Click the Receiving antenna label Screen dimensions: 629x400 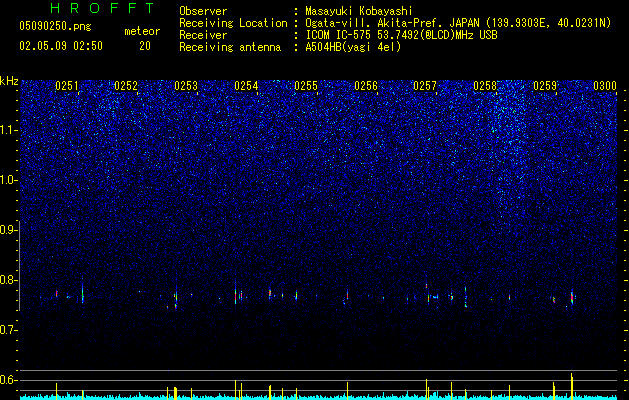pos(230,47)
